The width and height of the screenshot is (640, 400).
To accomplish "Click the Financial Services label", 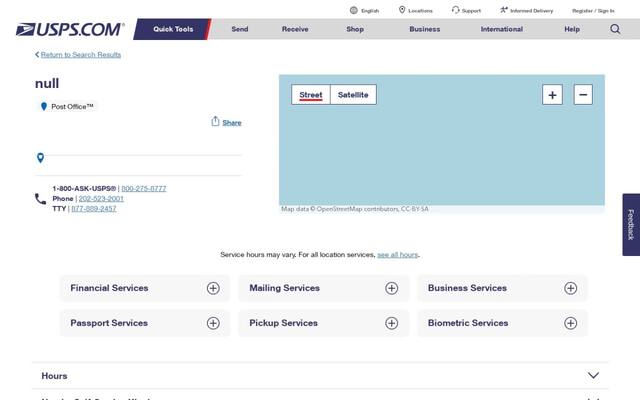I will pos(109,288).
